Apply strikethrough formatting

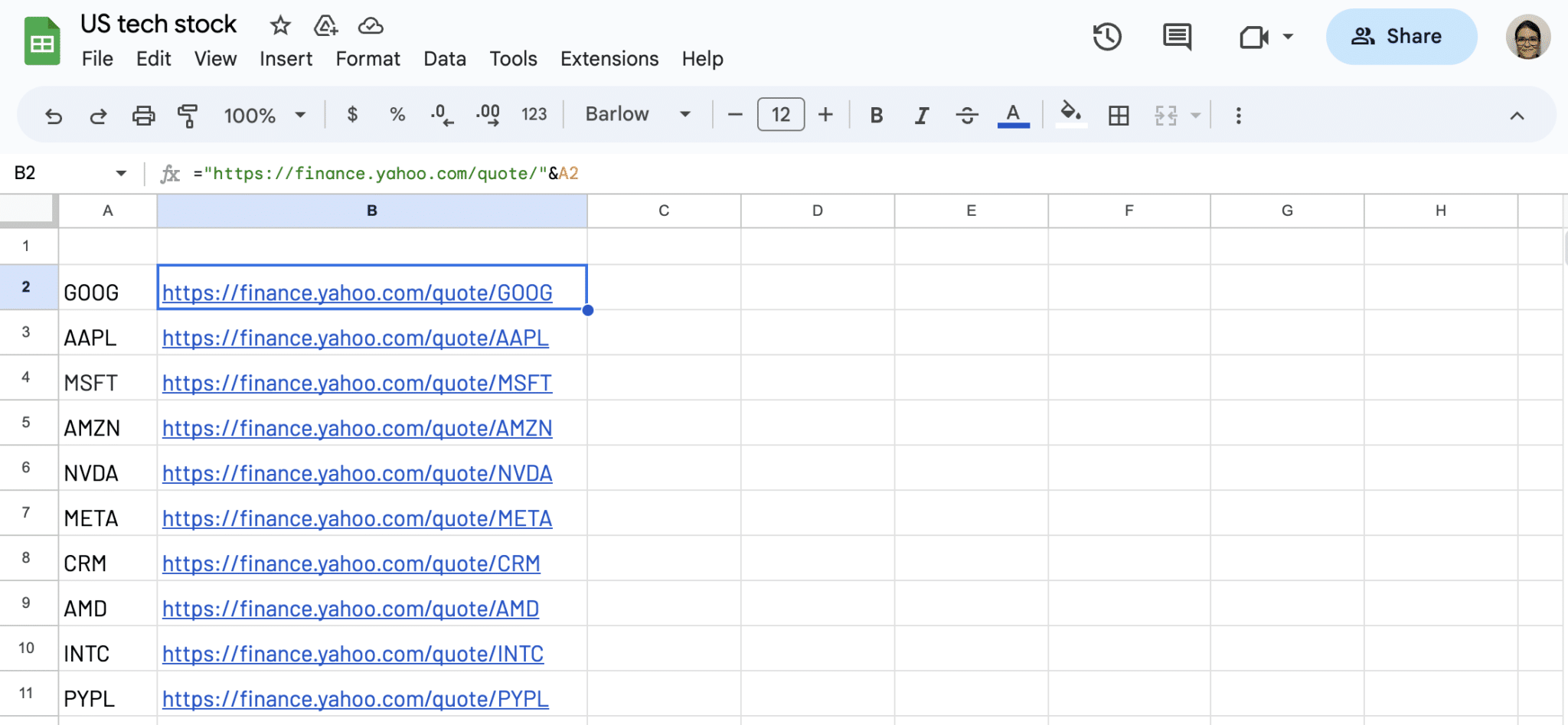pos(967,115)
